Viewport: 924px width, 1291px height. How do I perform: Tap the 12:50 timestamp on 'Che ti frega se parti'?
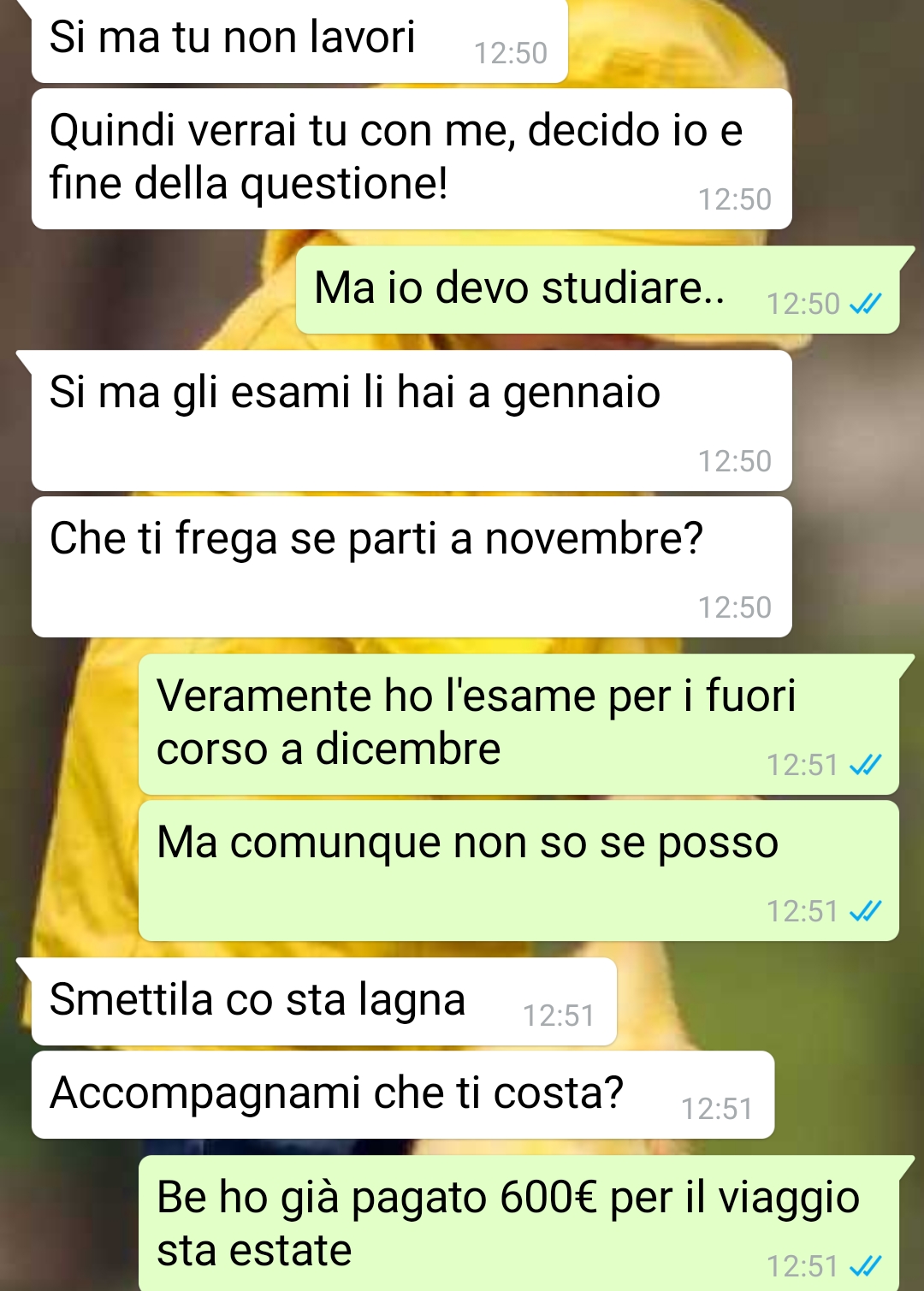[x=735, y=607]
